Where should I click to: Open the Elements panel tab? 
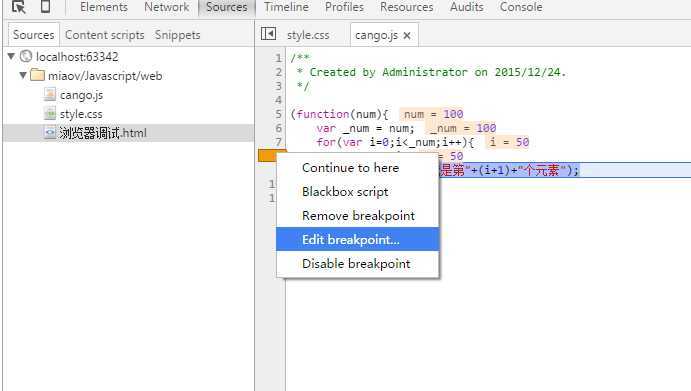click(104, 7)
